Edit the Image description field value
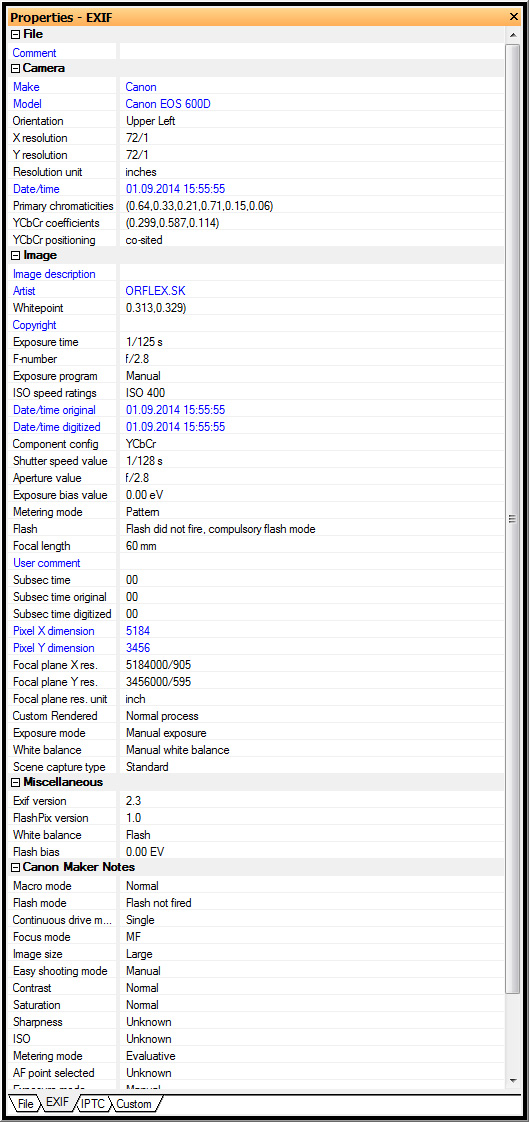The height and width of the screenshot is (1122, 529). [x=311, y=274]
